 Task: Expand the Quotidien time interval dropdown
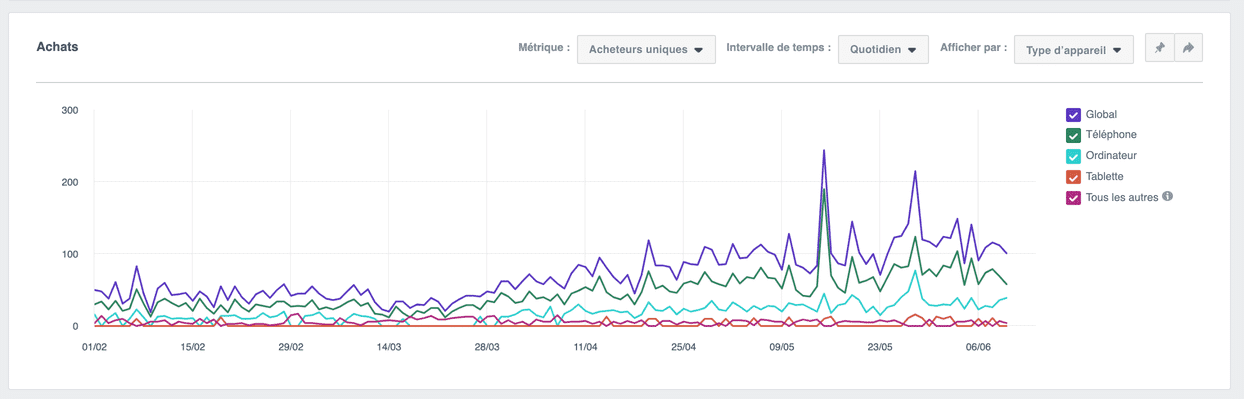[883, 49]
